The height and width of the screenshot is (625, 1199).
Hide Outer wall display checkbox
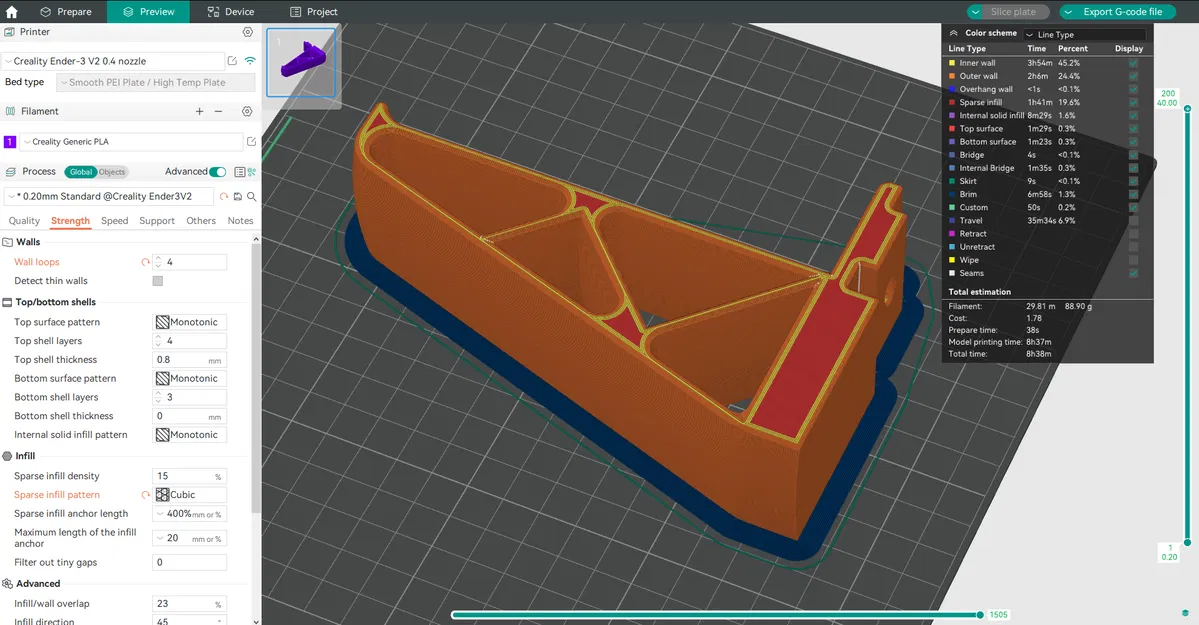pyautogui.click(x=1133, y=76)
